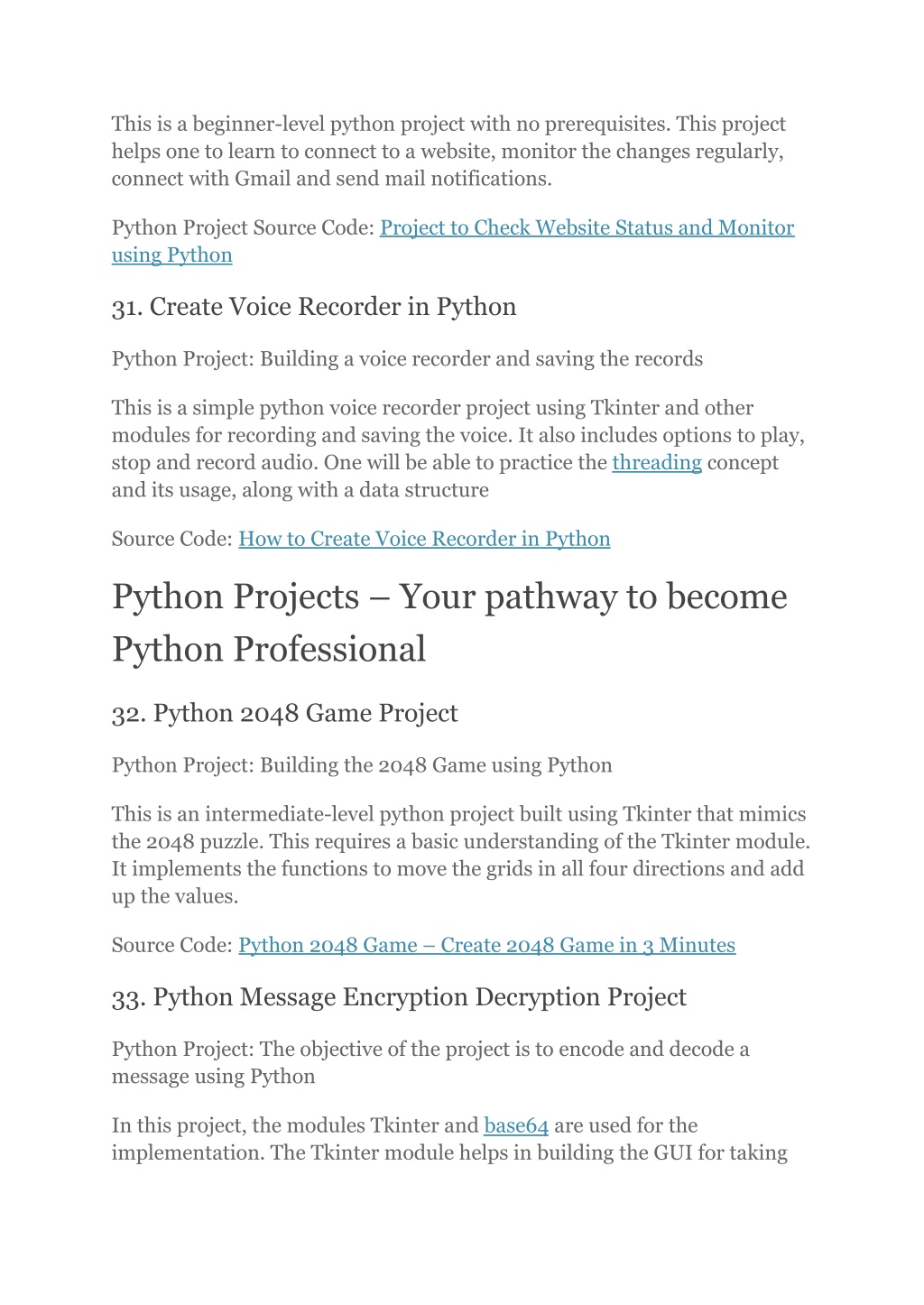924x1305 pixels.
Task: Click "Building the 2048 Game using Python" line
Action: click(x=362, y=764)
